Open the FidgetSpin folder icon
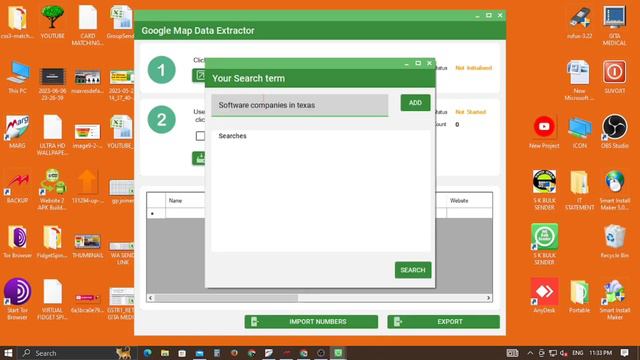Image resolution: width=640 pixels, height=360 pixels. 52,242
